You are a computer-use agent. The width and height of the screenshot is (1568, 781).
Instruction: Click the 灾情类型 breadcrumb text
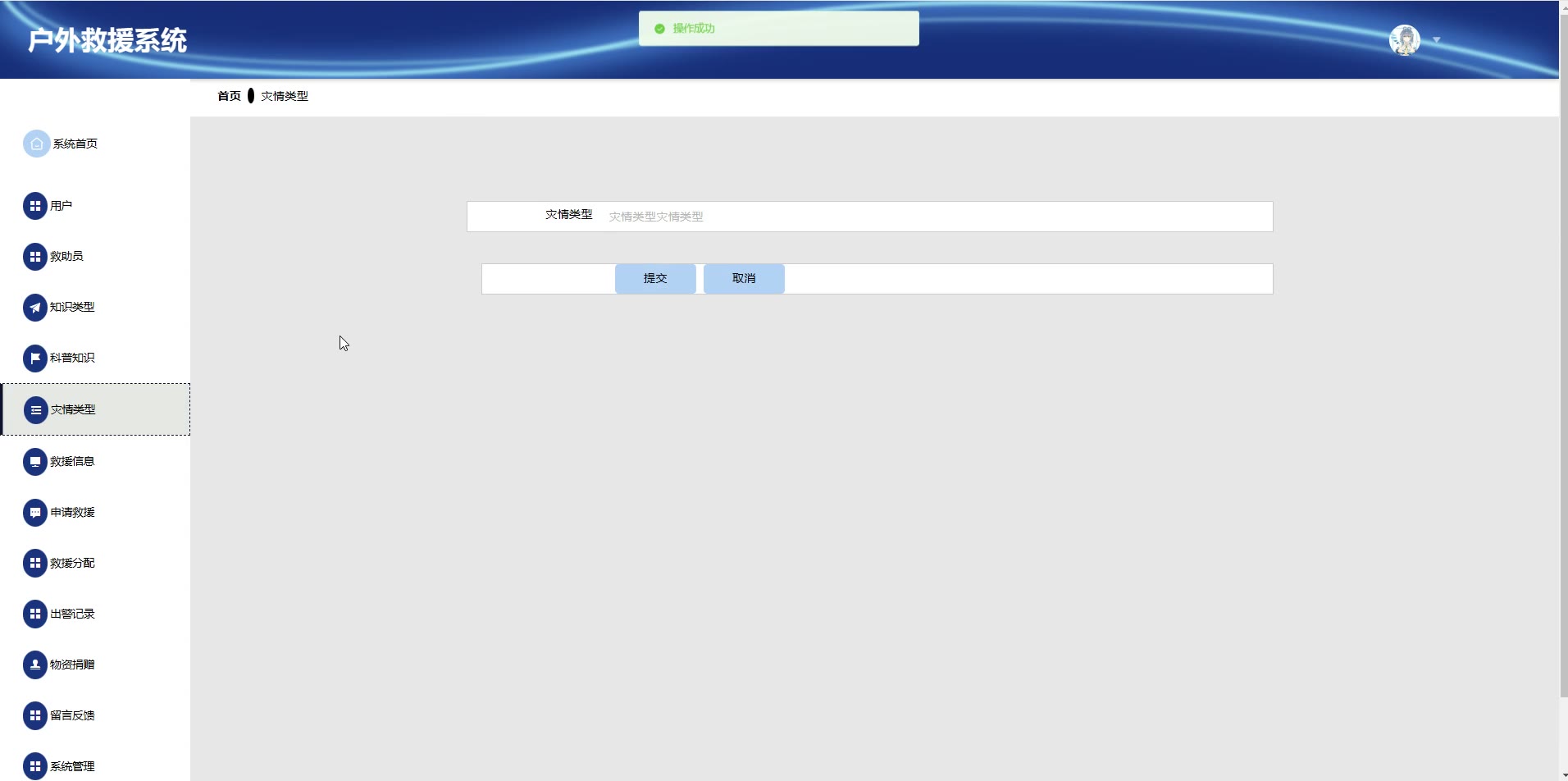click(x=285, y=97)
